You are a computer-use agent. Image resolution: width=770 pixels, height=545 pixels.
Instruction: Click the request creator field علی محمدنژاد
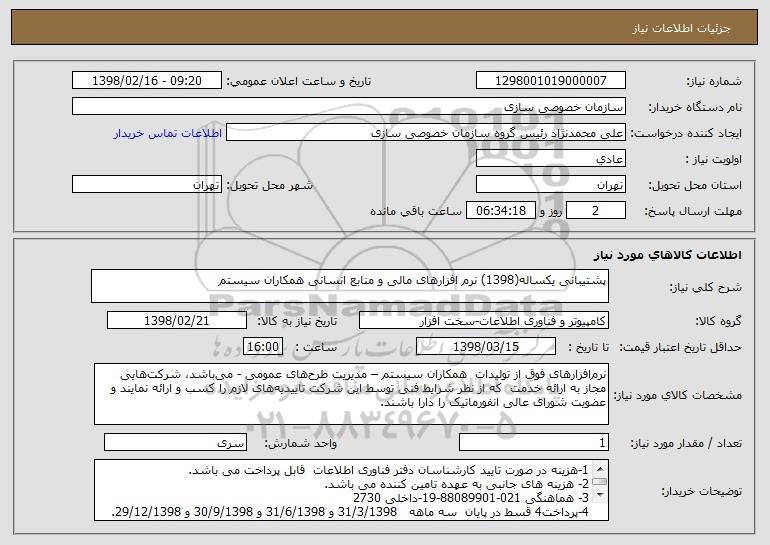(x=426, y=133)
